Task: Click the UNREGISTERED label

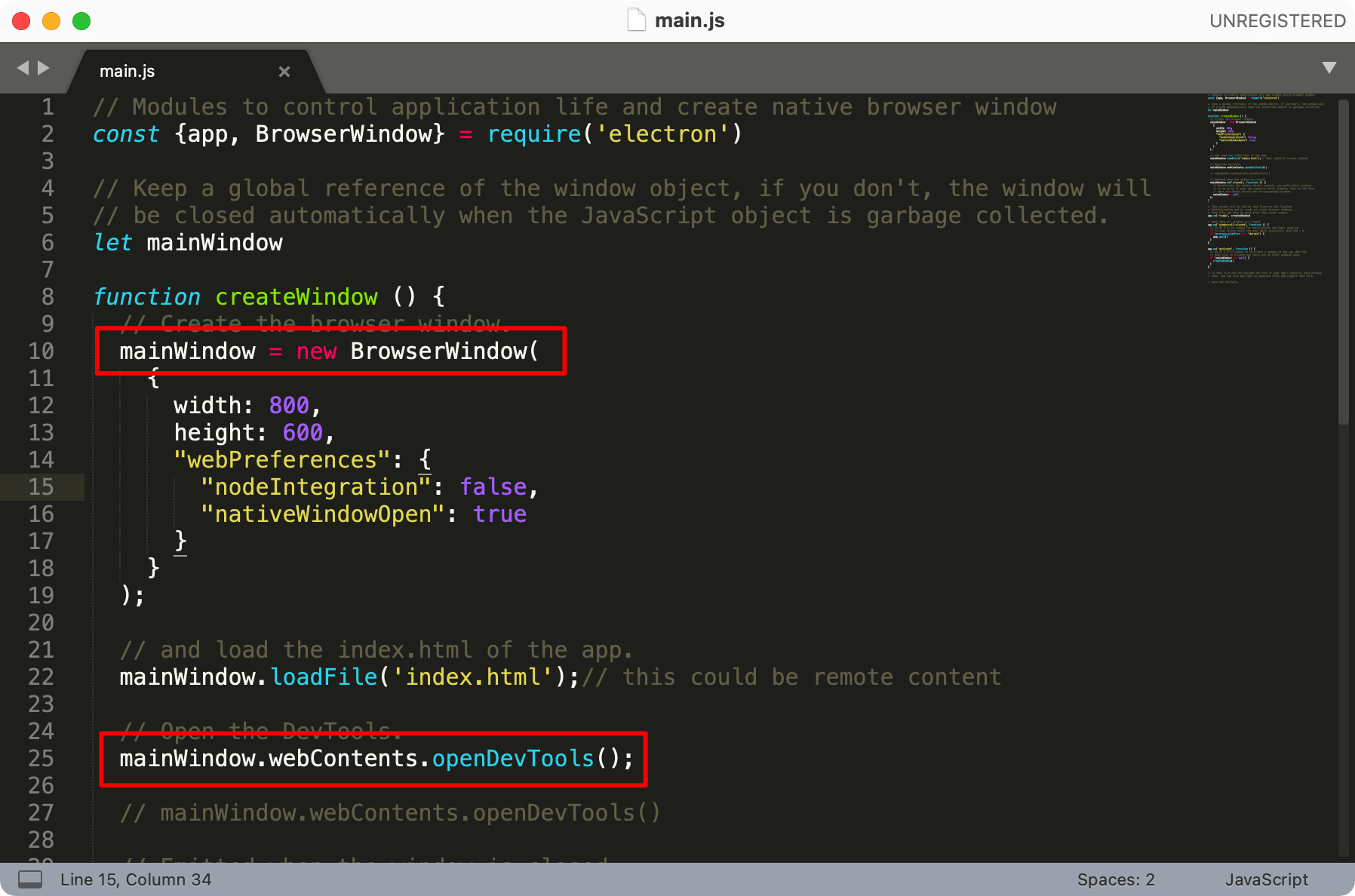Action: tap(1277, 21)
